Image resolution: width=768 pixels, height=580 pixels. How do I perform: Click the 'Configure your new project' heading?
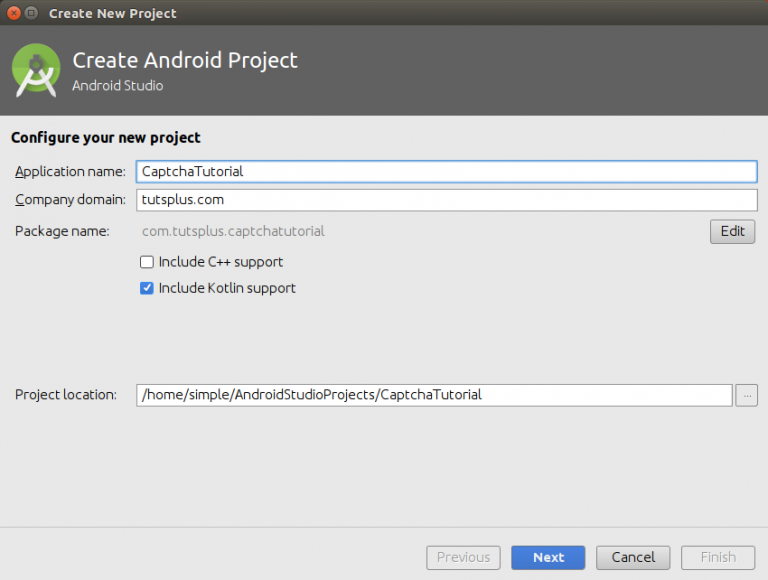pos(106,138)
